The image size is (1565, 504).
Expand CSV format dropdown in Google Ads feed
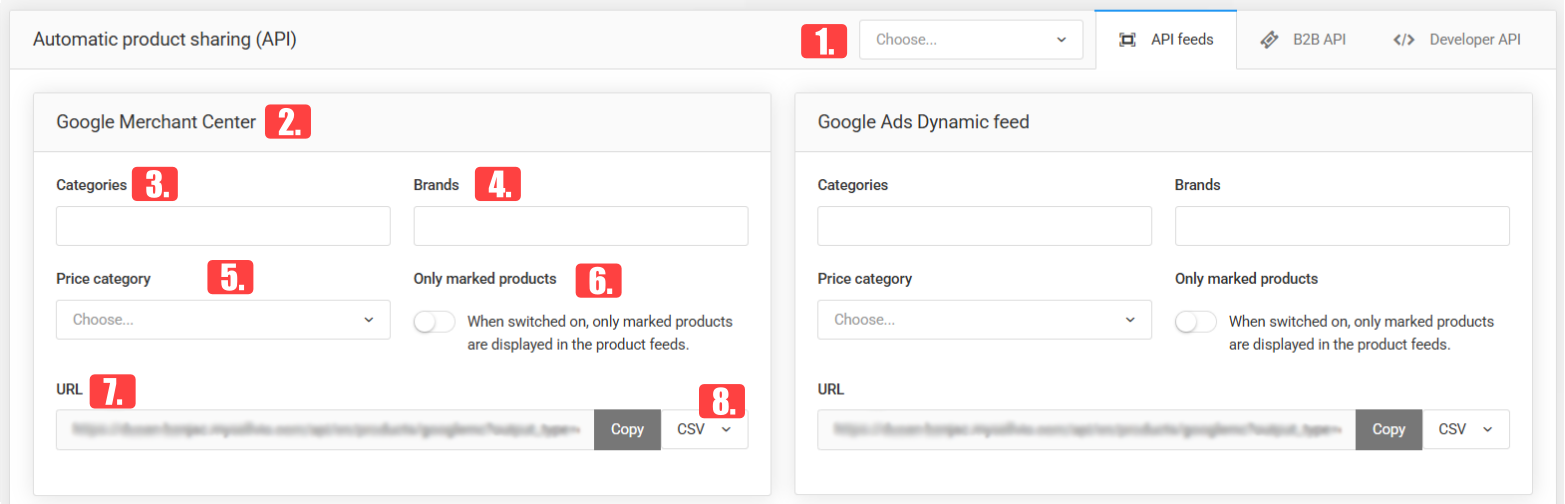click(x=1465, y=429)
